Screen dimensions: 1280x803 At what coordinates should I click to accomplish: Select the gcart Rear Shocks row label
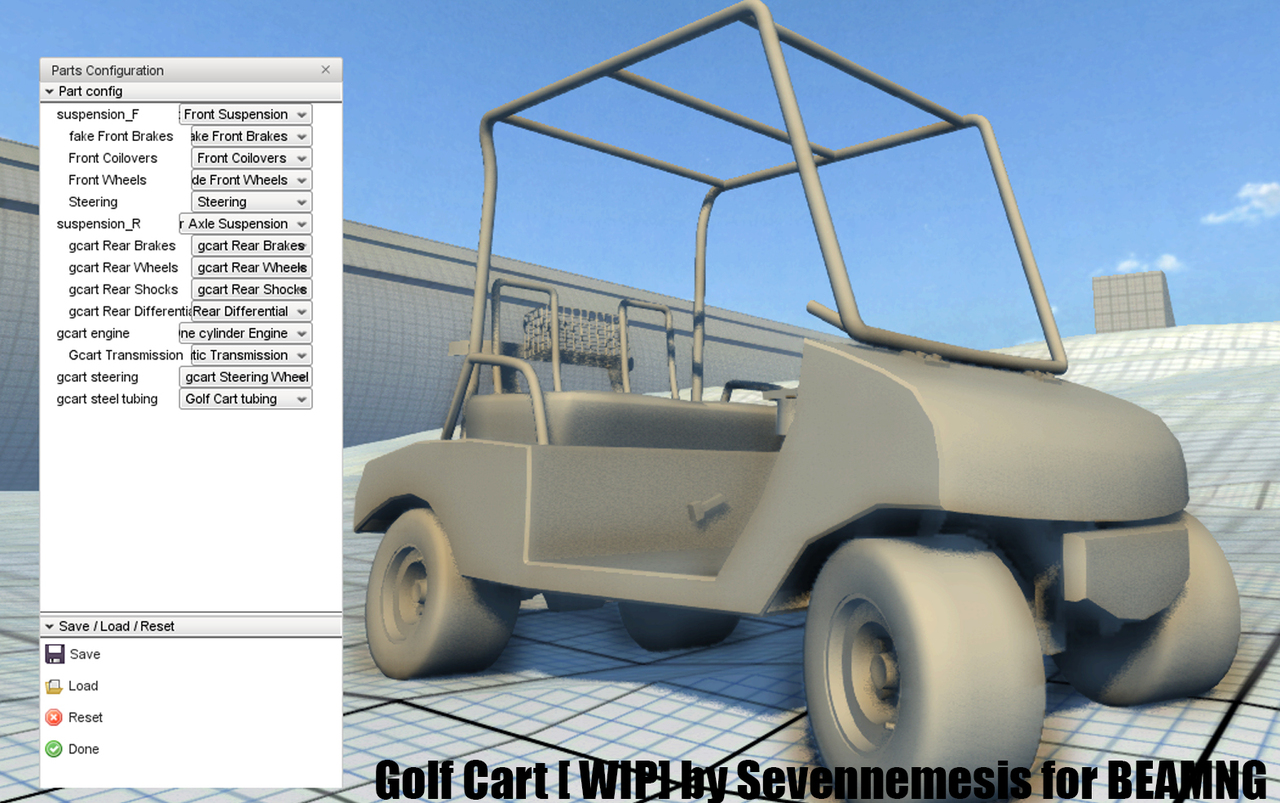(x=123, y=290)
